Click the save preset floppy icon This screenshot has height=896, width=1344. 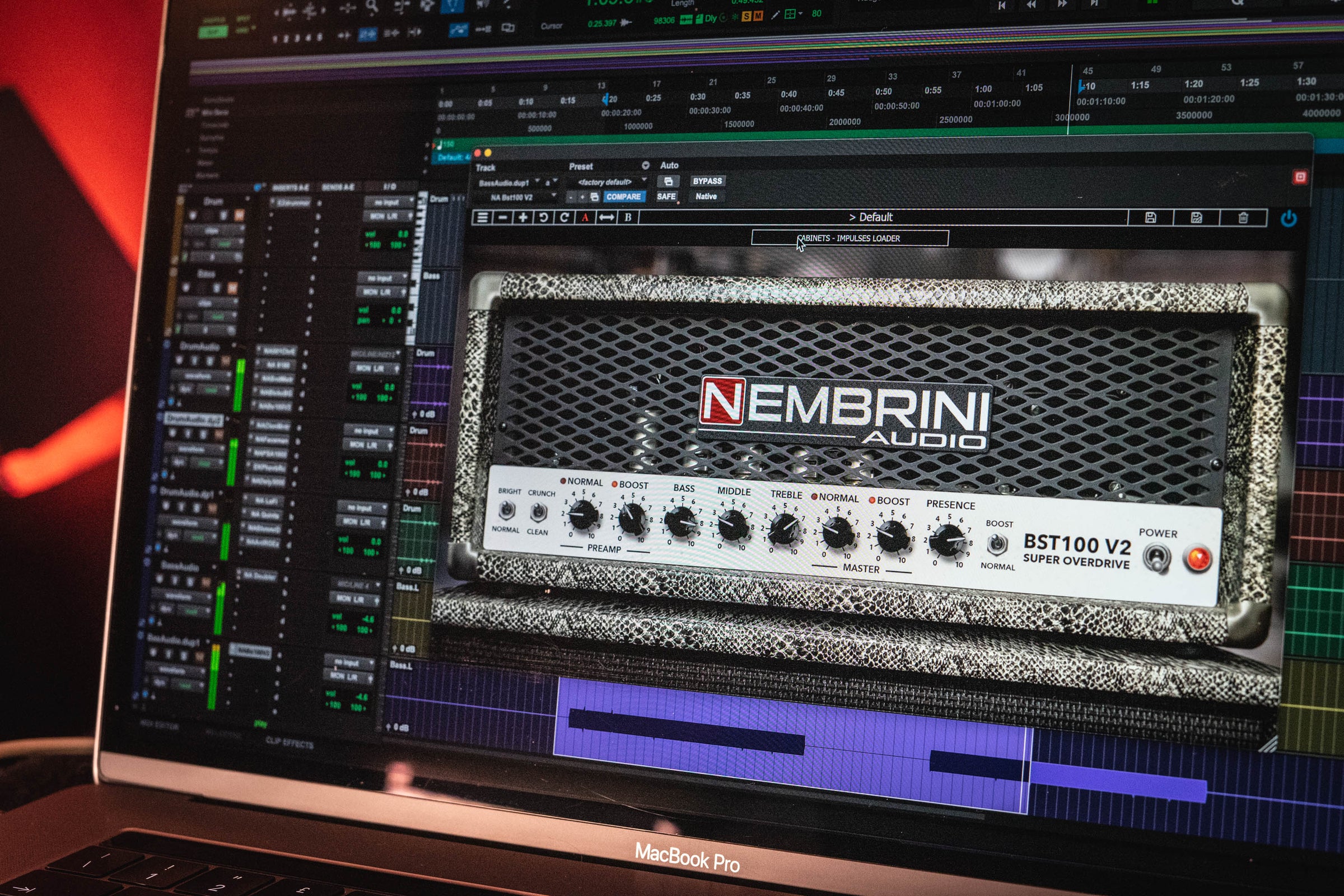(1150, 217)
